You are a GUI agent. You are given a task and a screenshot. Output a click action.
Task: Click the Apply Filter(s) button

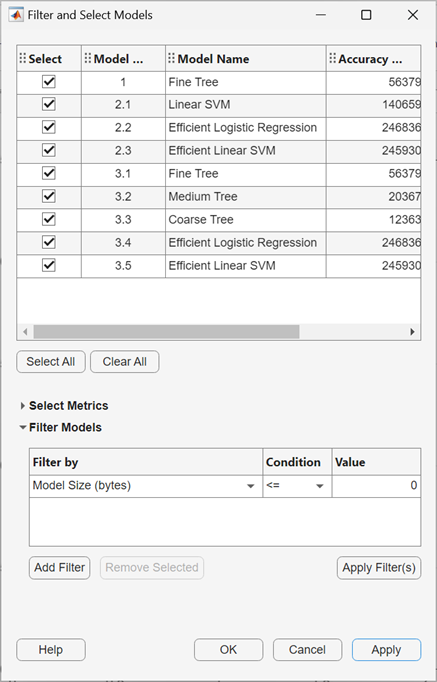click(379, 568)
